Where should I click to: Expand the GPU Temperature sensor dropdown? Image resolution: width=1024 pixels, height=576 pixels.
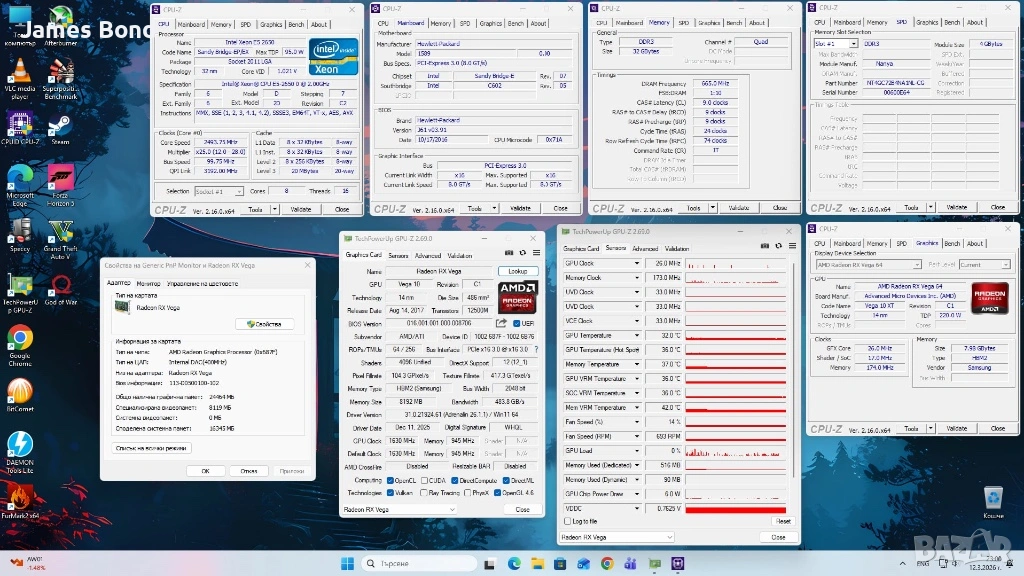[x=634, y=336]
